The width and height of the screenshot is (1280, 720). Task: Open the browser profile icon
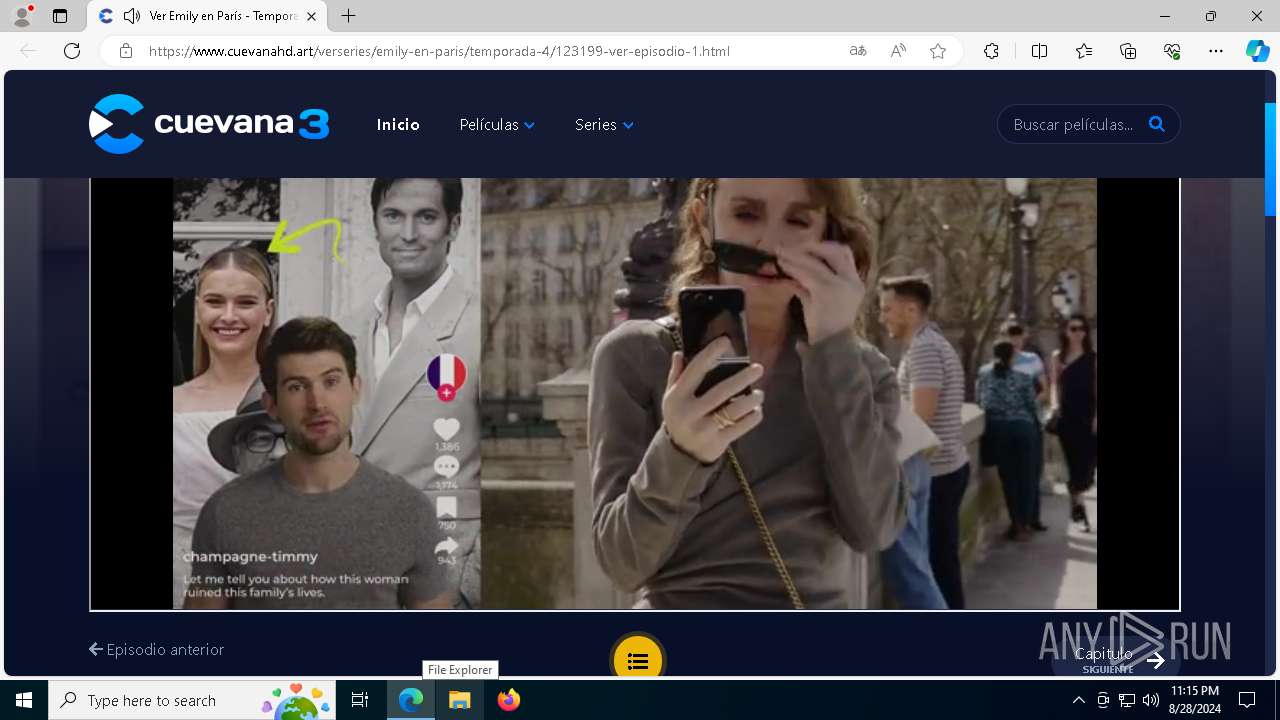point(22,16)
